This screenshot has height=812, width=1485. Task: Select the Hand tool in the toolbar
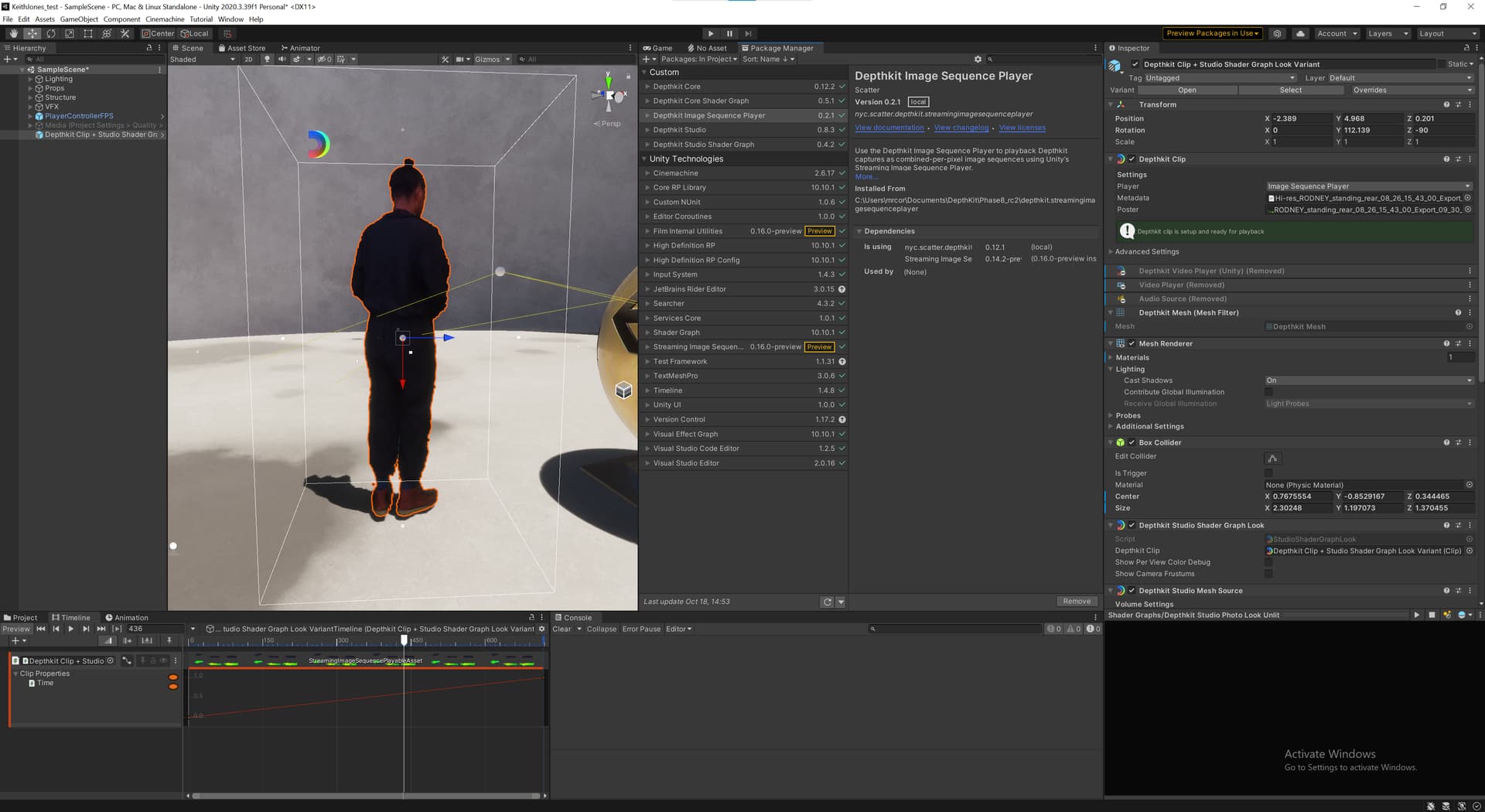pyautogui.click(x=13, y=33)
